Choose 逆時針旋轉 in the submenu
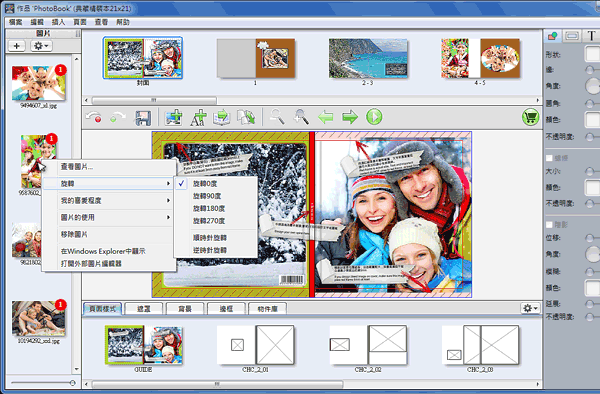600x394 pixels. tap(215, 250)
